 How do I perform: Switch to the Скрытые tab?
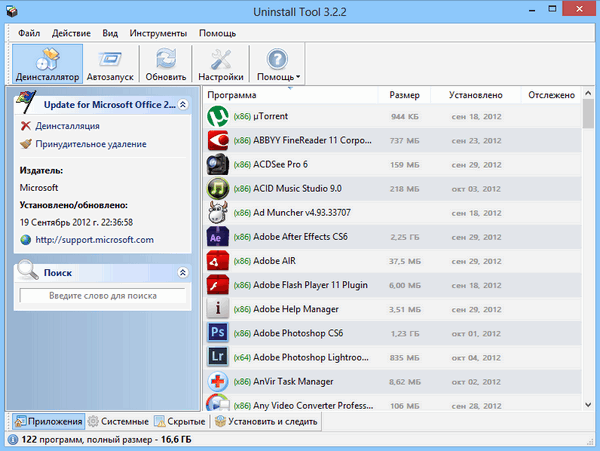click(180, 421)
